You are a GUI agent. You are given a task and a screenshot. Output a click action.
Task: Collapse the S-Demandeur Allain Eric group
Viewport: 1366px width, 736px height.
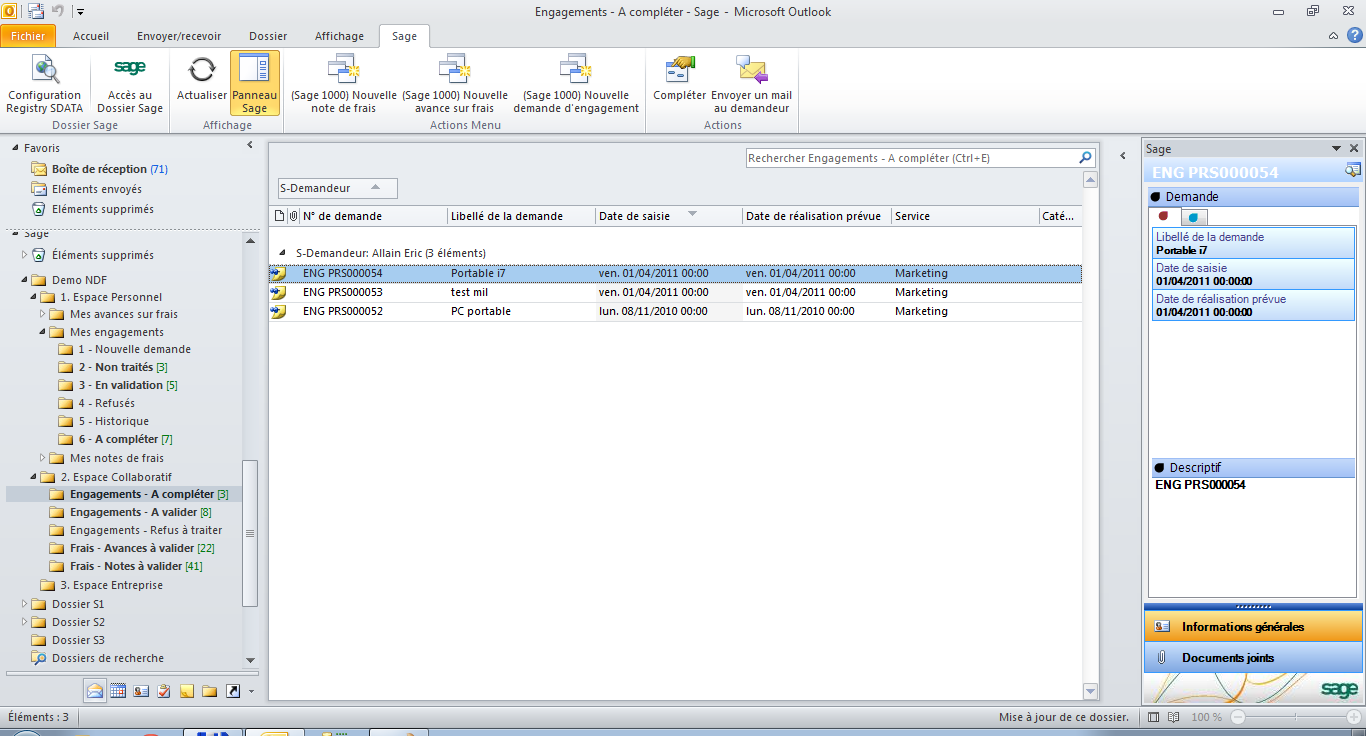281,253
